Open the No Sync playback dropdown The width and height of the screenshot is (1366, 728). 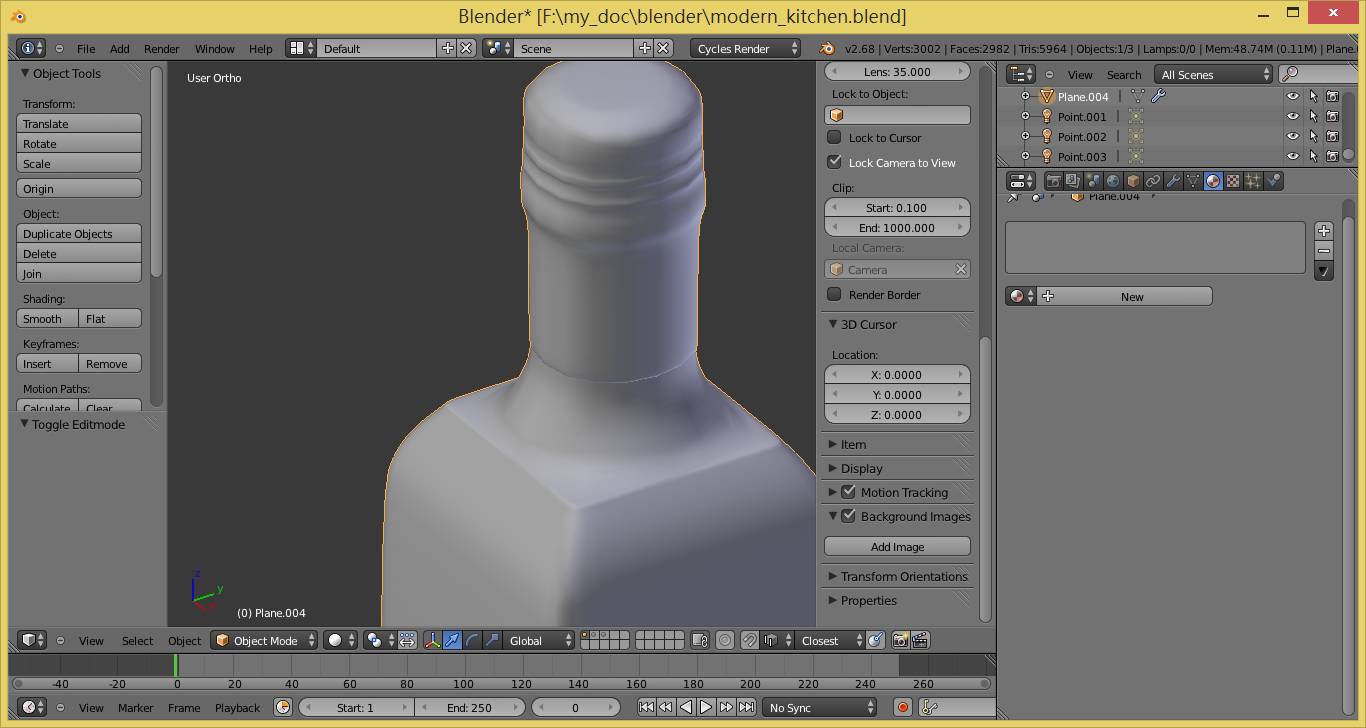click(x=820, y=707)
